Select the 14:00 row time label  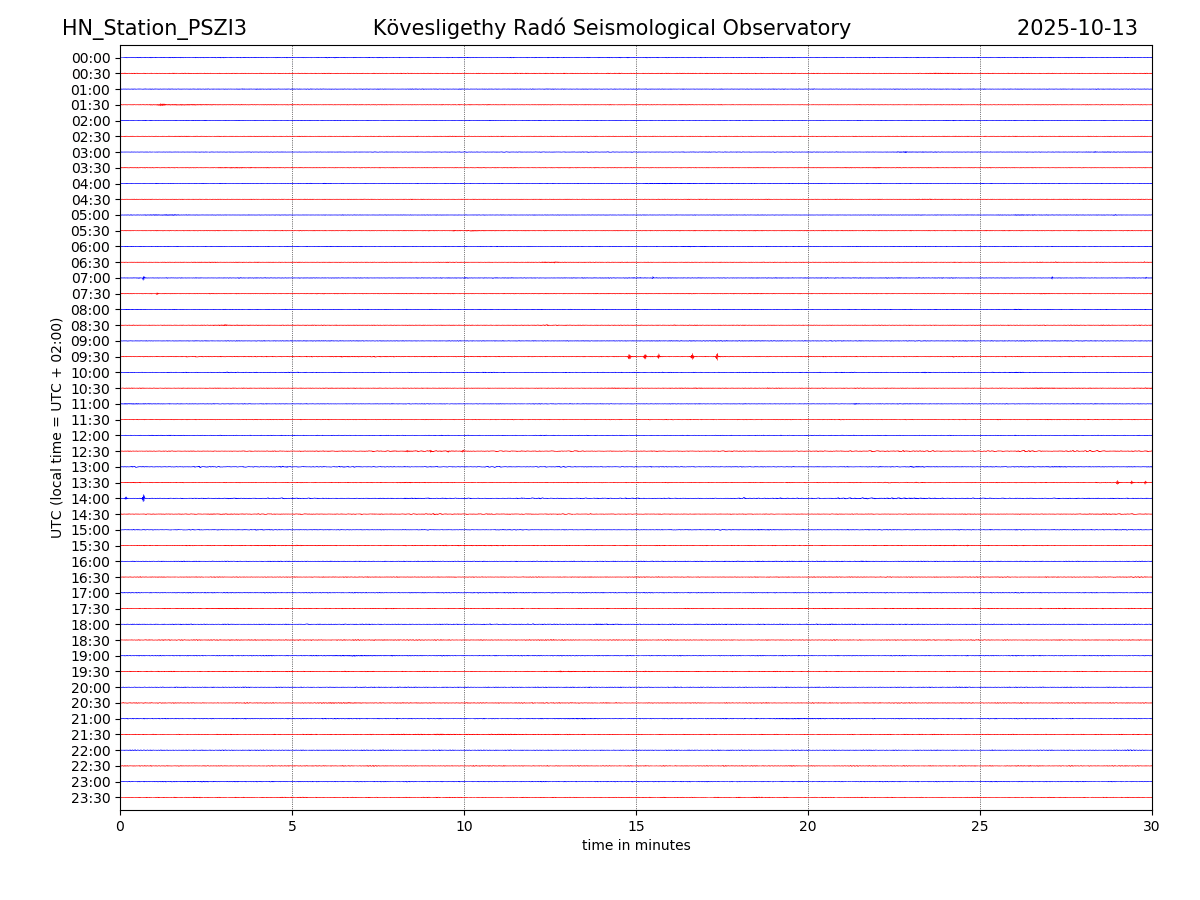[x=90, y=499]
